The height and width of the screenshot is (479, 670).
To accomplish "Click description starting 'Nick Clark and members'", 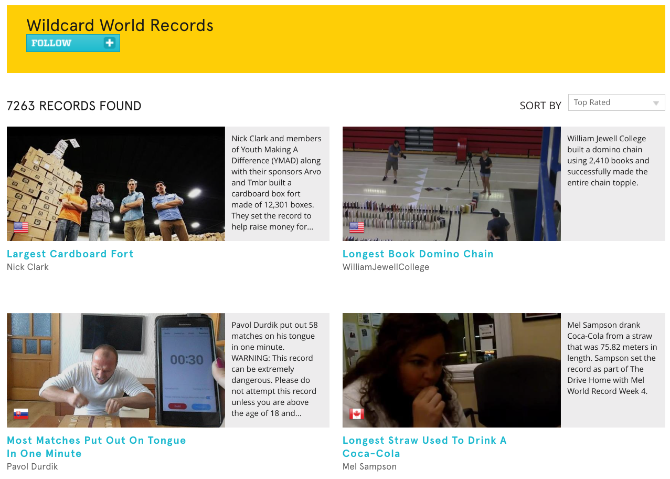I will 276,182.
